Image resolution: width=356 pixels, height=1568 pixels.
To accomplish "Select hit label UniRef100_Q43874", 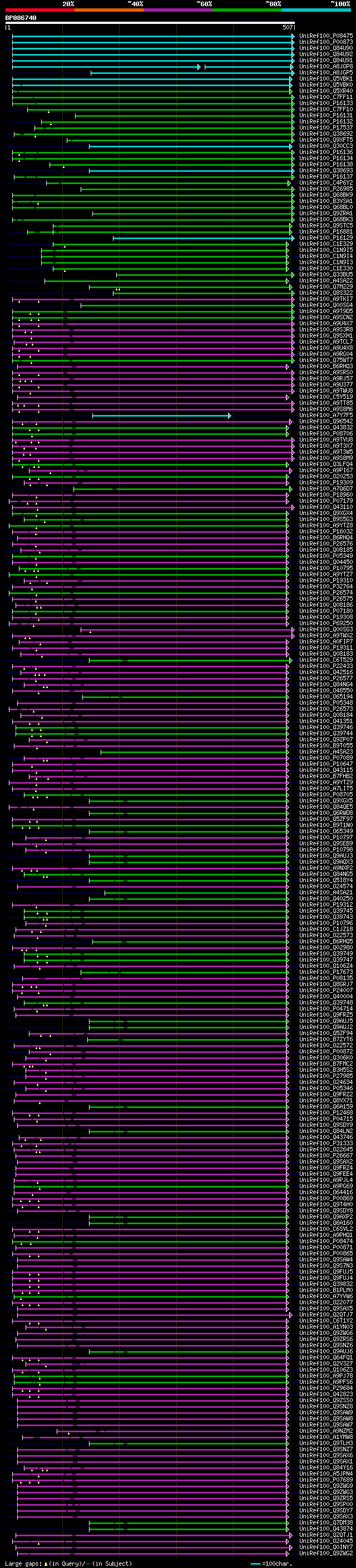I will point(326,1529).
